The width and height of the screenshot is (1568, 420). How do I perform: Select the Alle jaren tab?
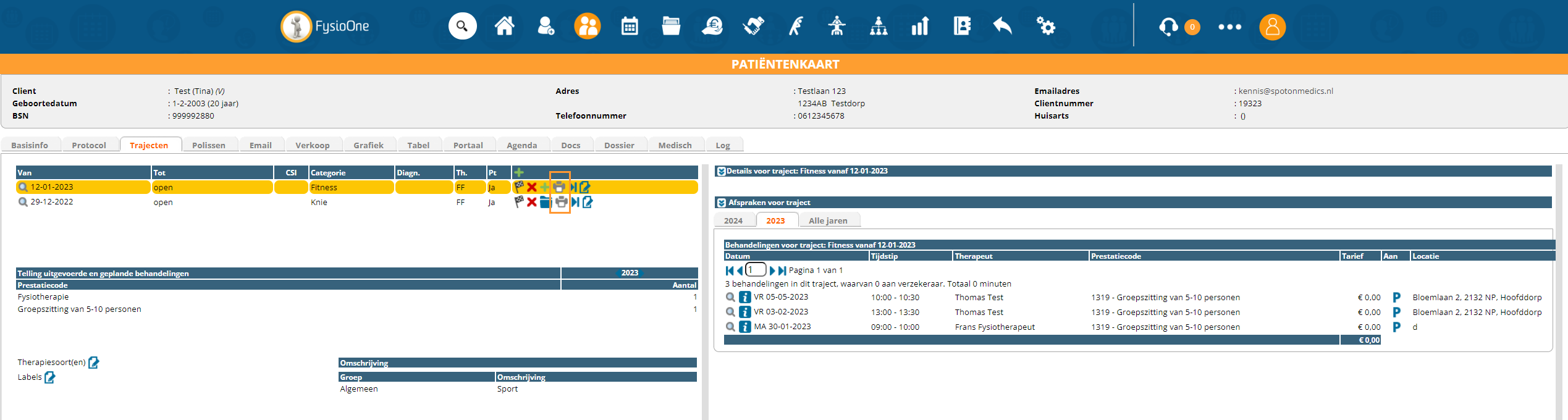click(828, 220)
